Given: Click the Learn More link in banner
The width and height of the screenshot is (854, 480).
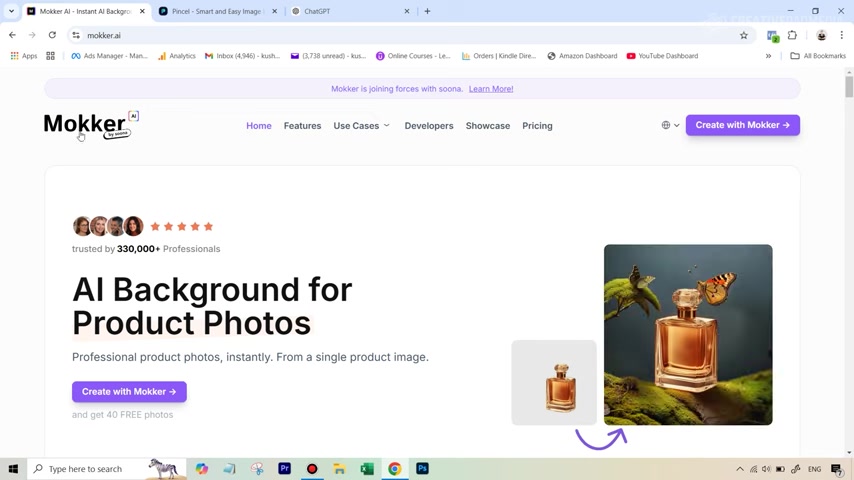Looking at the screenshot, I should click(x=491, y=89).
